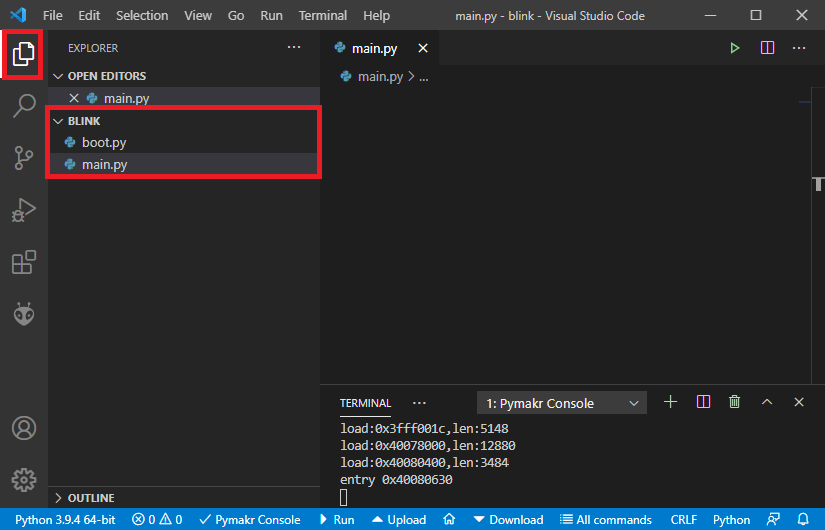Open the Source Control view
This screenshot has height=530, width=825.
coord(24,157)
